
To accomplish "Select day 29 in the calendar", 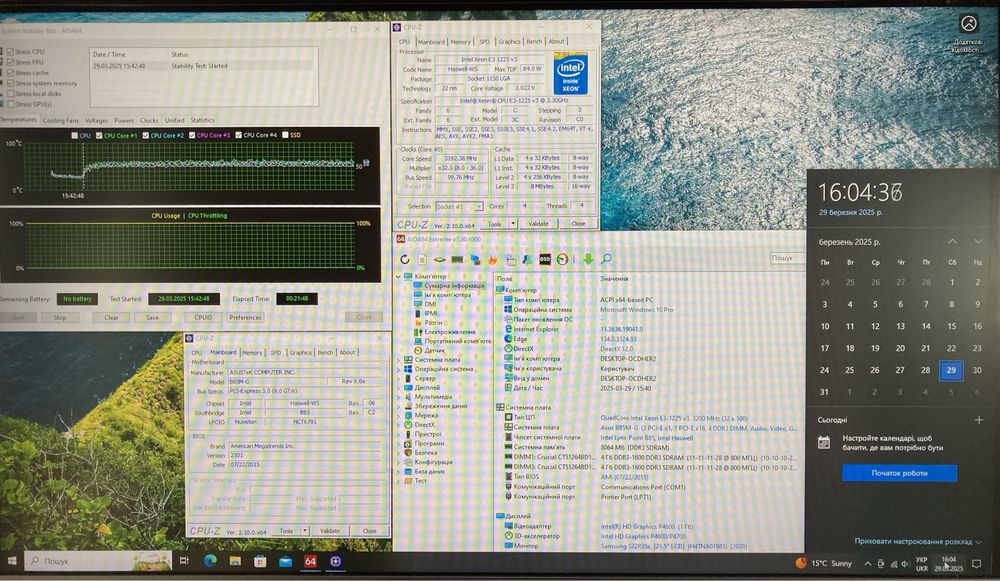I will pyautogui.click(x=951, y=370).
